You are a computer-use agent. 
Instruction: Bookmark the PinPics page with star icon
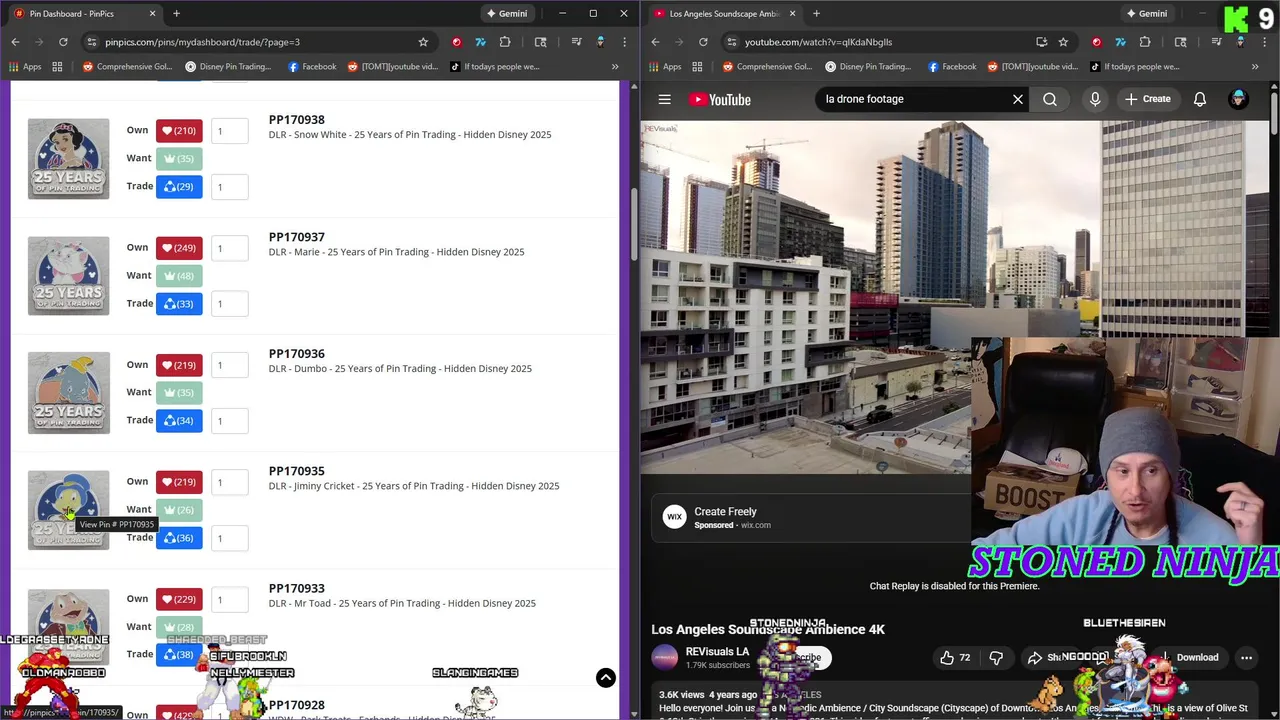point(423,42)
